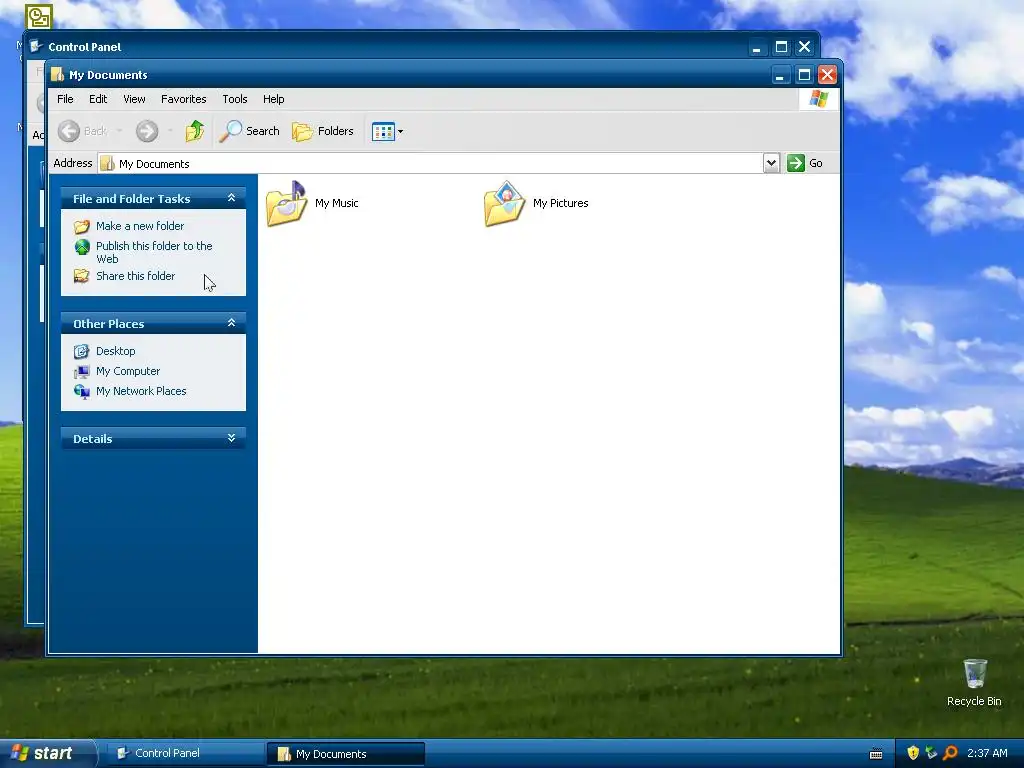Image resolution: width=1024 pixels, height=768 pixels.
Task: Click the Publish to Web globe icon
Action: click(x=82, y=247)
